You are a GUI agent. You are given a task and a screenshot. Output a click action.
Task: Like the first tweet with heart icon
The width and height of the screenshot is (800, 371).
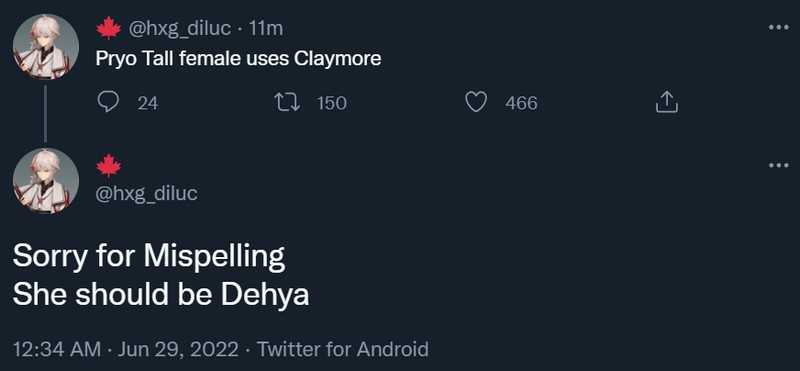coord(477,103)
